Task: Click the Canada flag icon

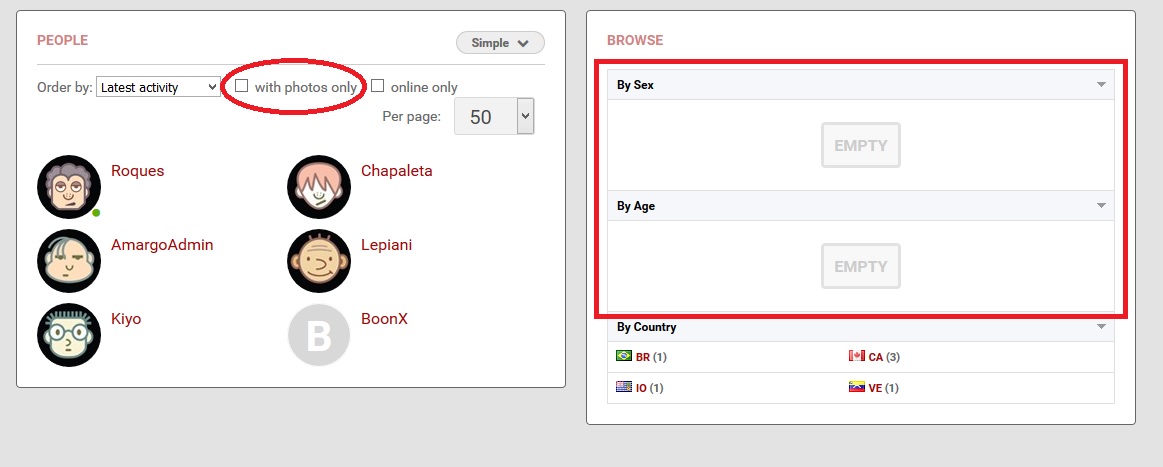Action: point(856,356)
